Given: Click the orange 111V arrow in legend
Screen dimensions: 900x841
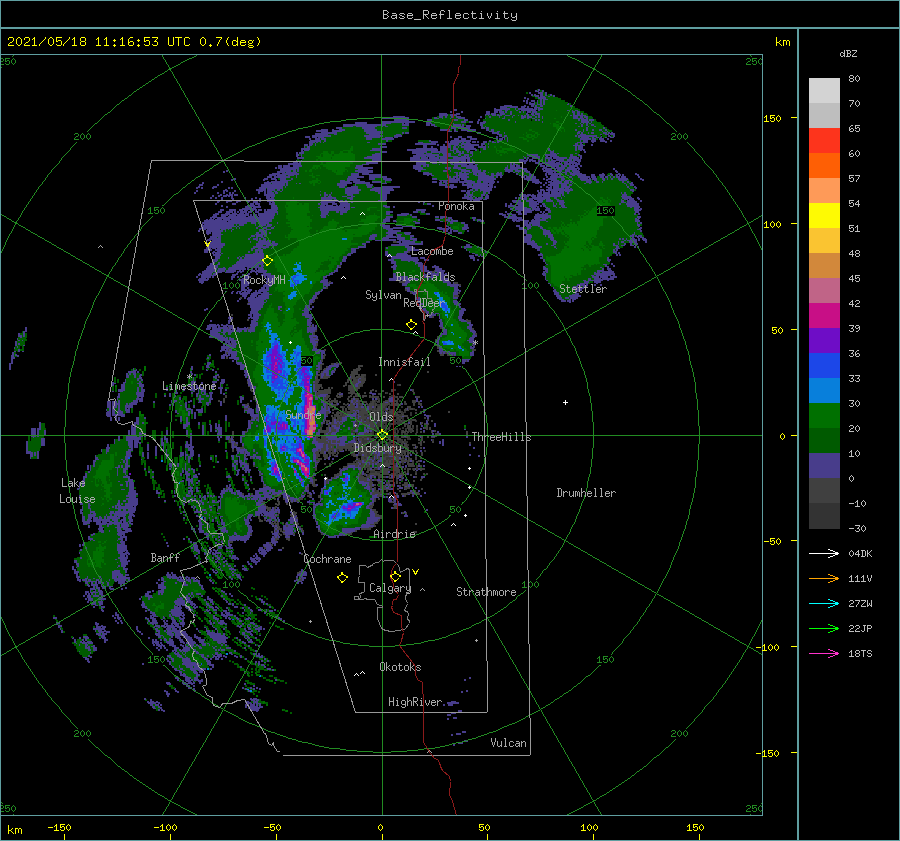Looking at the screenshot, I should [x=824, y=579].
